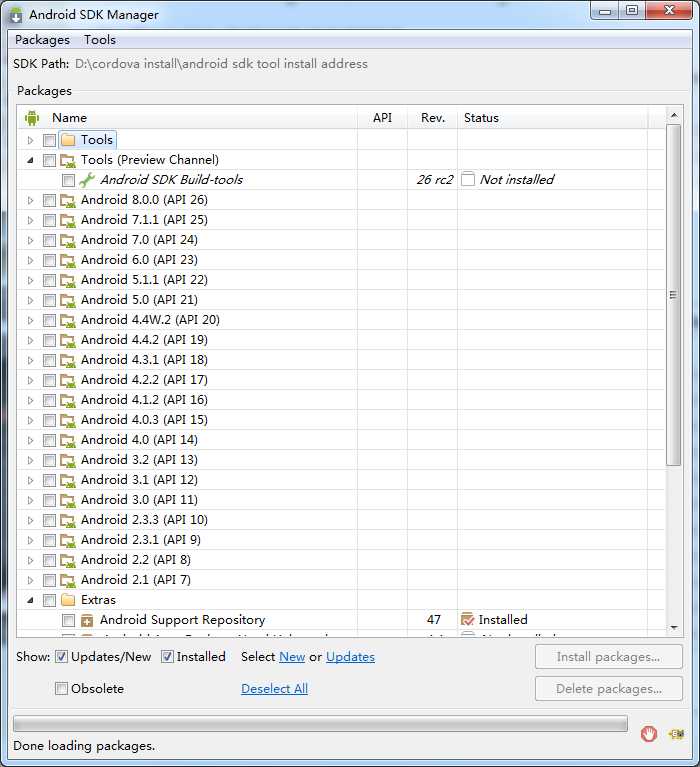Click the Updates selection link

tap(350, 656)
